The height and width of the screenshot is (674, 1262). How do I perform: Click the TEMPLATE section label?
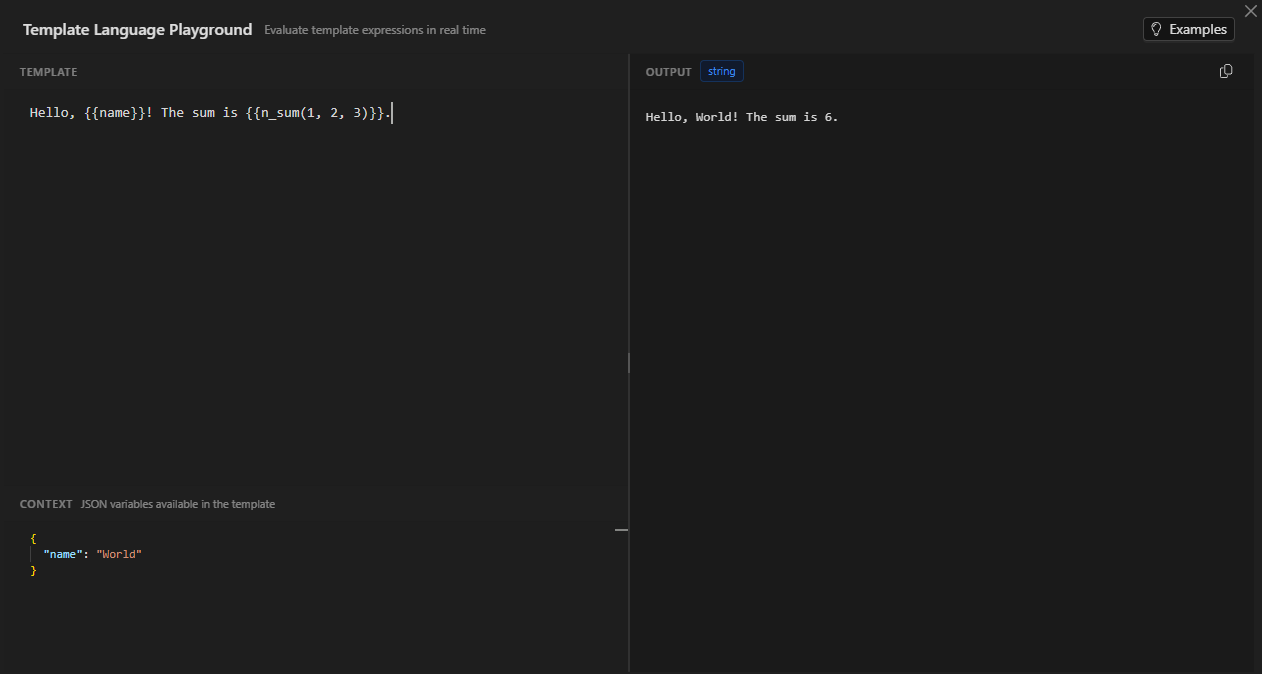[48, 72]
